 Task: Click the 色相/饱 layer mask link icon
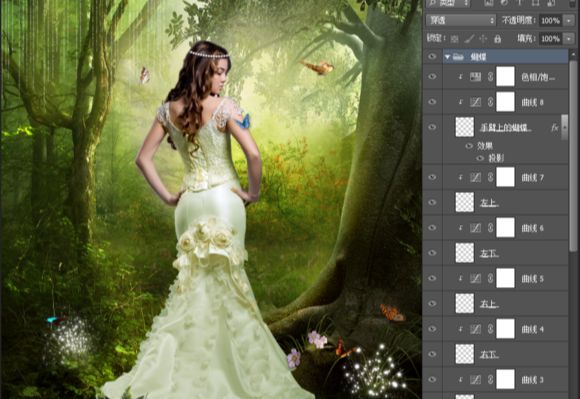click(490, 77)
